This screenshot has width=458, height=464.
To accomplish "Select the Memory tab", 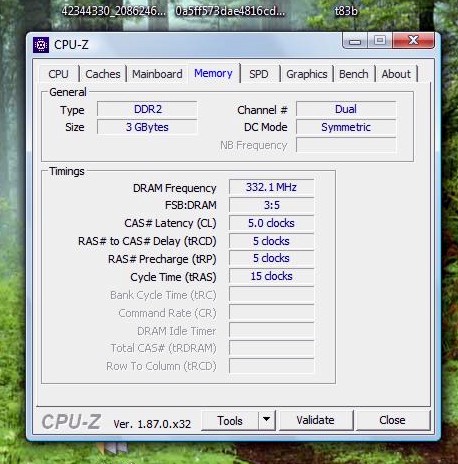I will click(x=213, y=73).
